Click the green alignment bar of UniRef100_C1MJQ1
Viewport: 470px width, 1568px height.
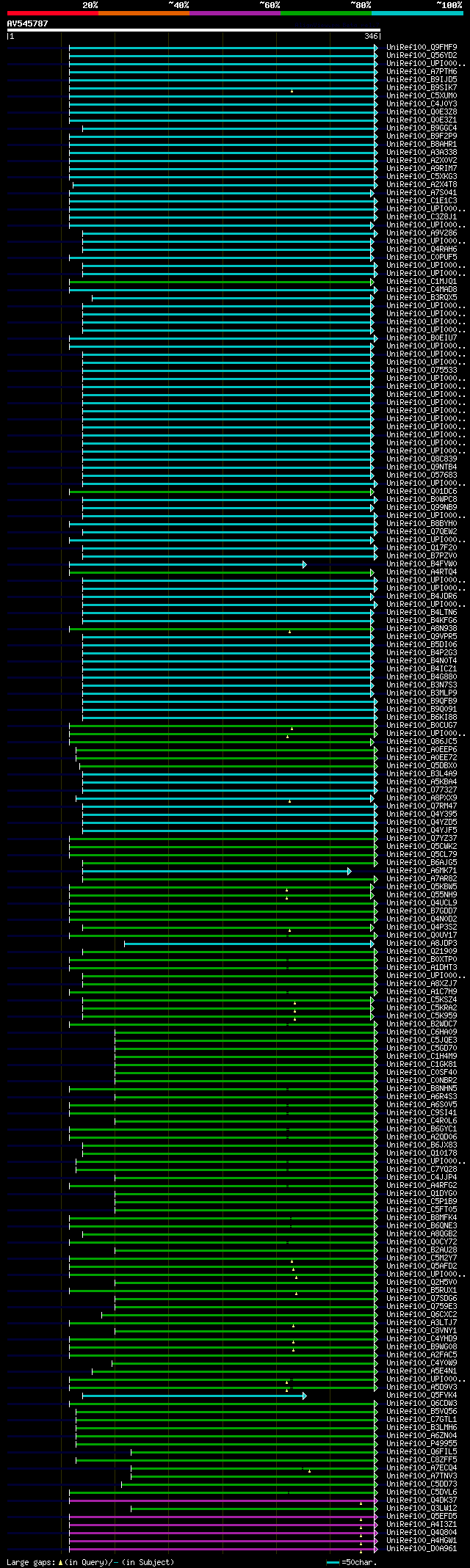[221, 282]
